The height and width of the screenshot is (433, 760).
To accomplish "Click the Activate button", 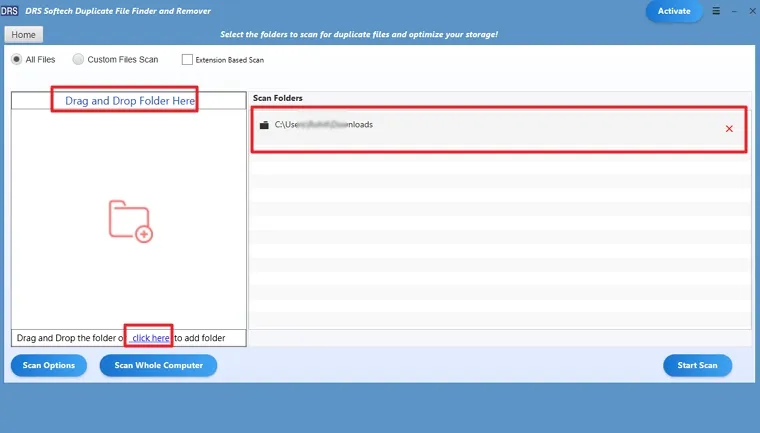I will pyautogui.click(x=674, y=11).
